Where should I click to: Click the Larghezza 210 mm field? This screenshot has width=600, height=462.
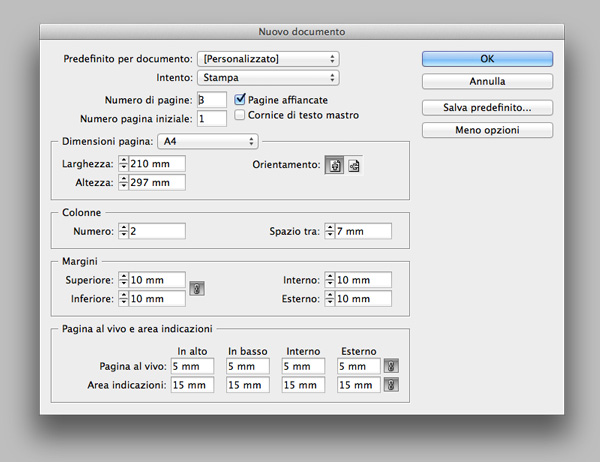[x=157, y=164]
